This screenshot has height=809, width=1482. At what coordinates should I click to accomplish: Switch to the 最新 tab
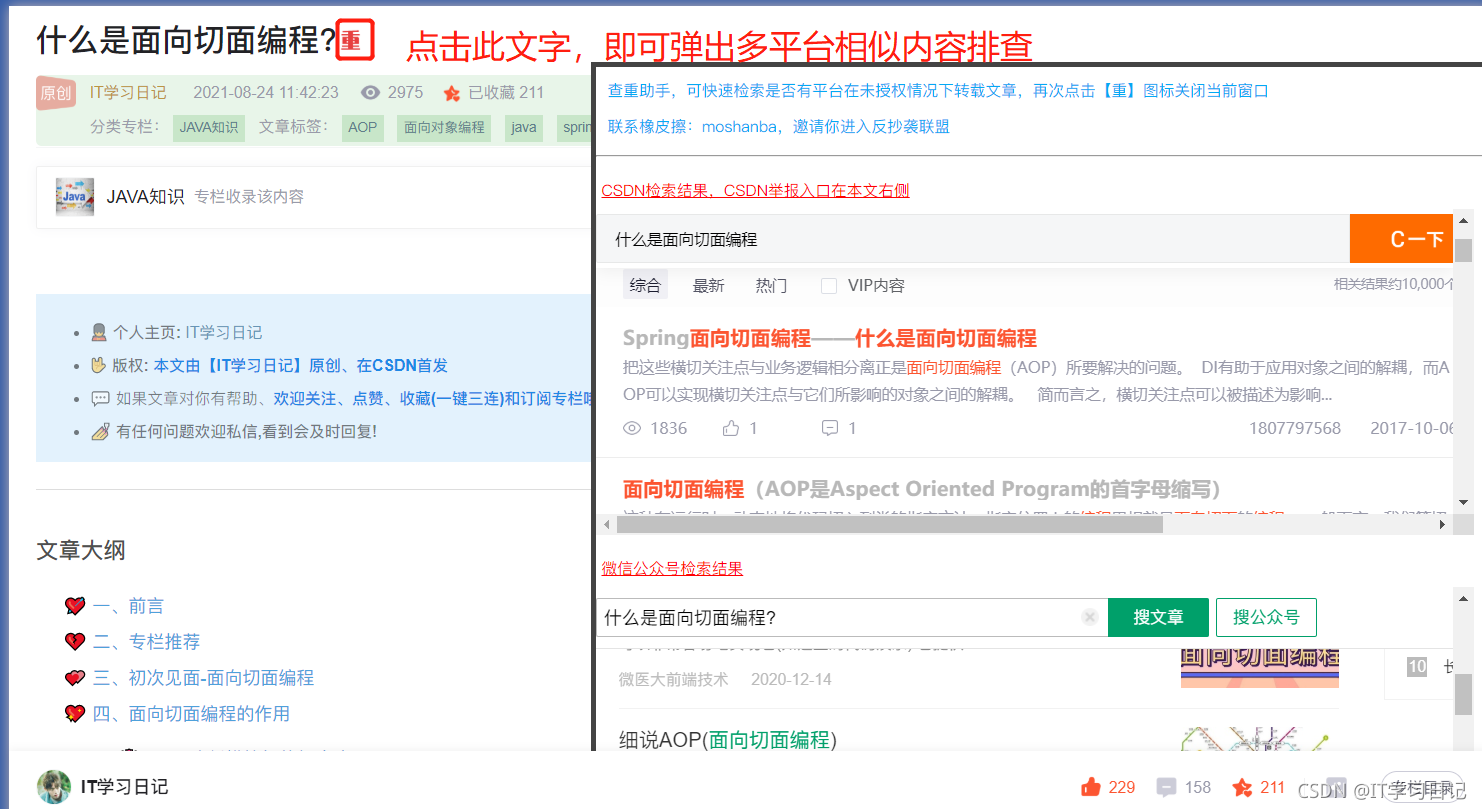click(708, 286)
